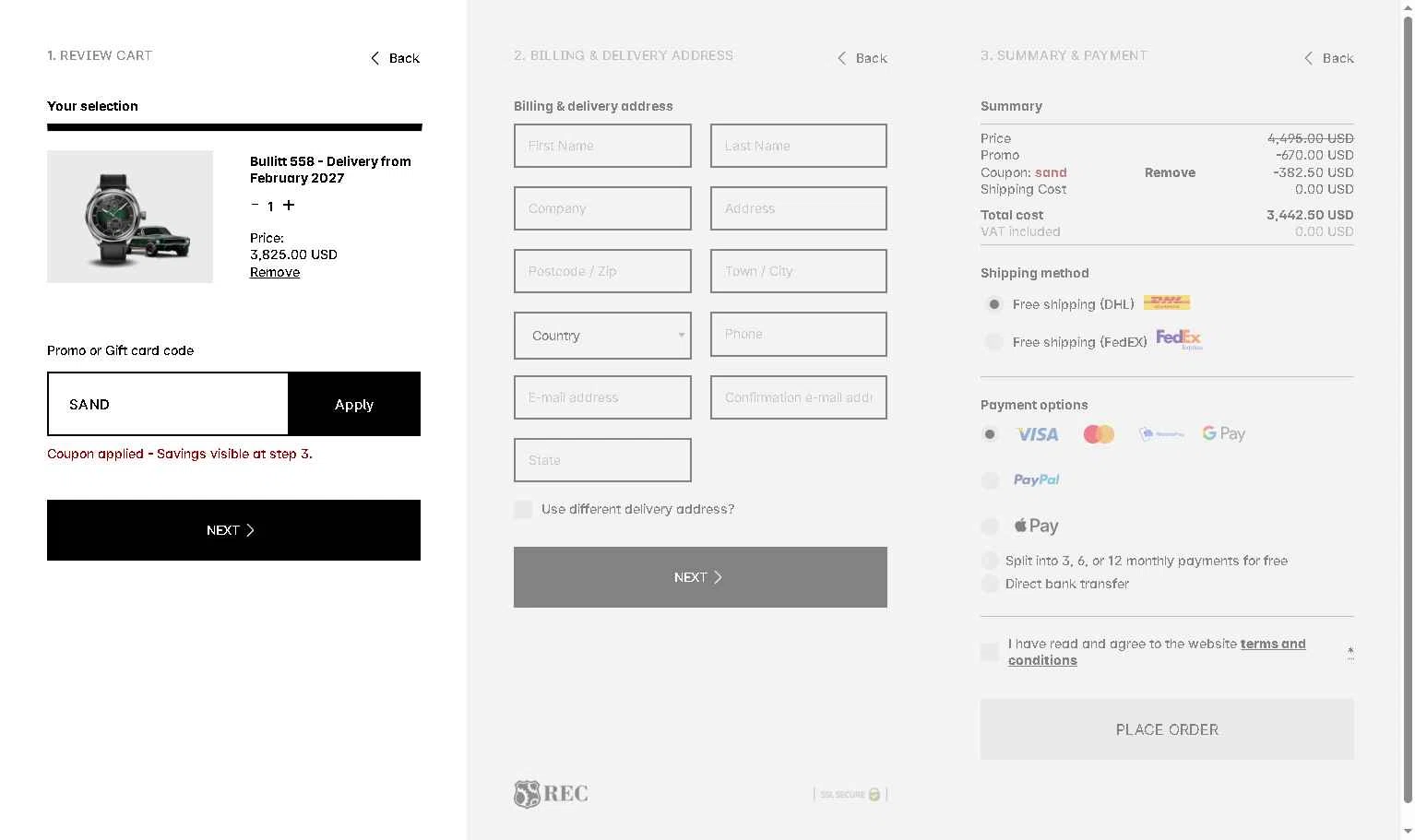Go Back from Review Cart step
This screenshot has width=1415, height=840.
(x=395, y=58)
